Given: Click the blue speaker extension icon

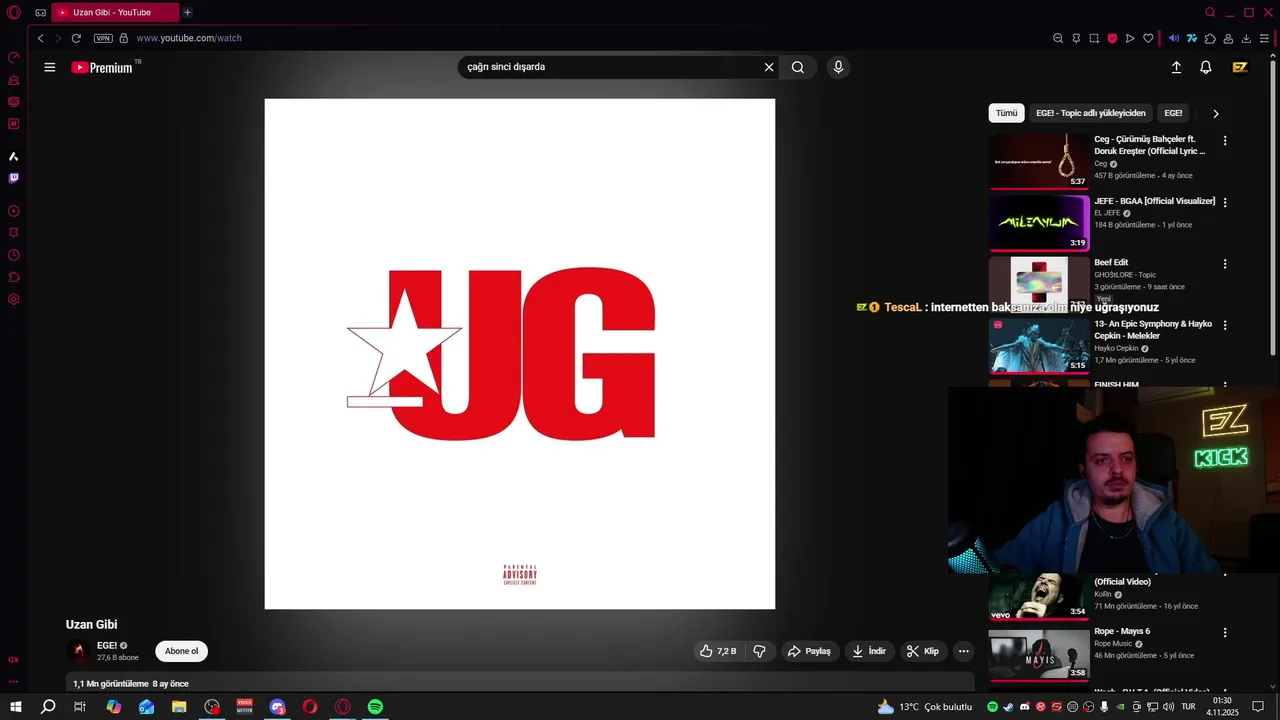Looking at the screenshot, I should pyautogui.click(x=1174, y=38).
